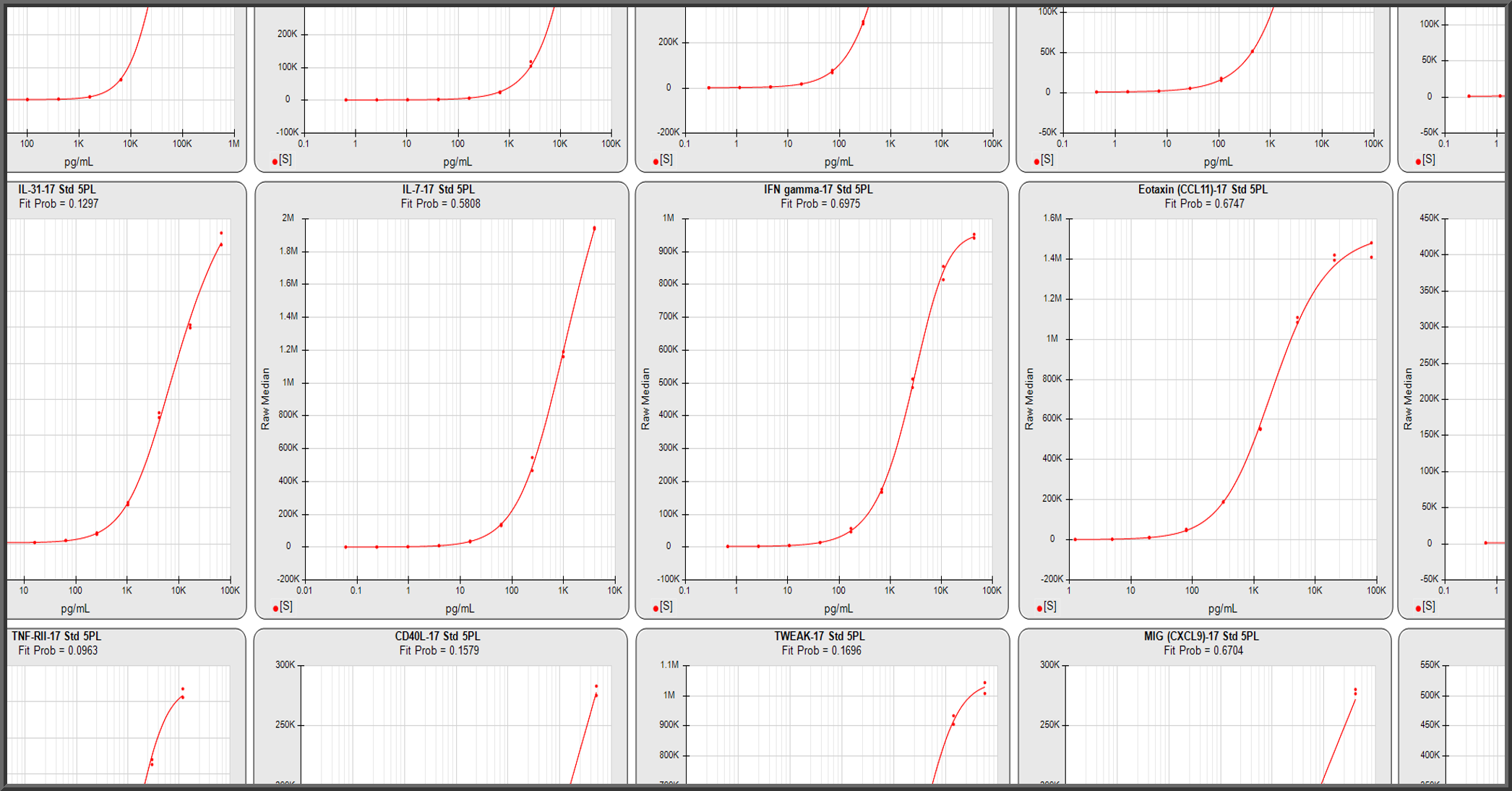Image resolution: width=1512 pixels, height=791 pixels.
Task: Click the pg/mL axis label of IL-31-17 chart
Action: pyautogui.click(x=75, y=609)
